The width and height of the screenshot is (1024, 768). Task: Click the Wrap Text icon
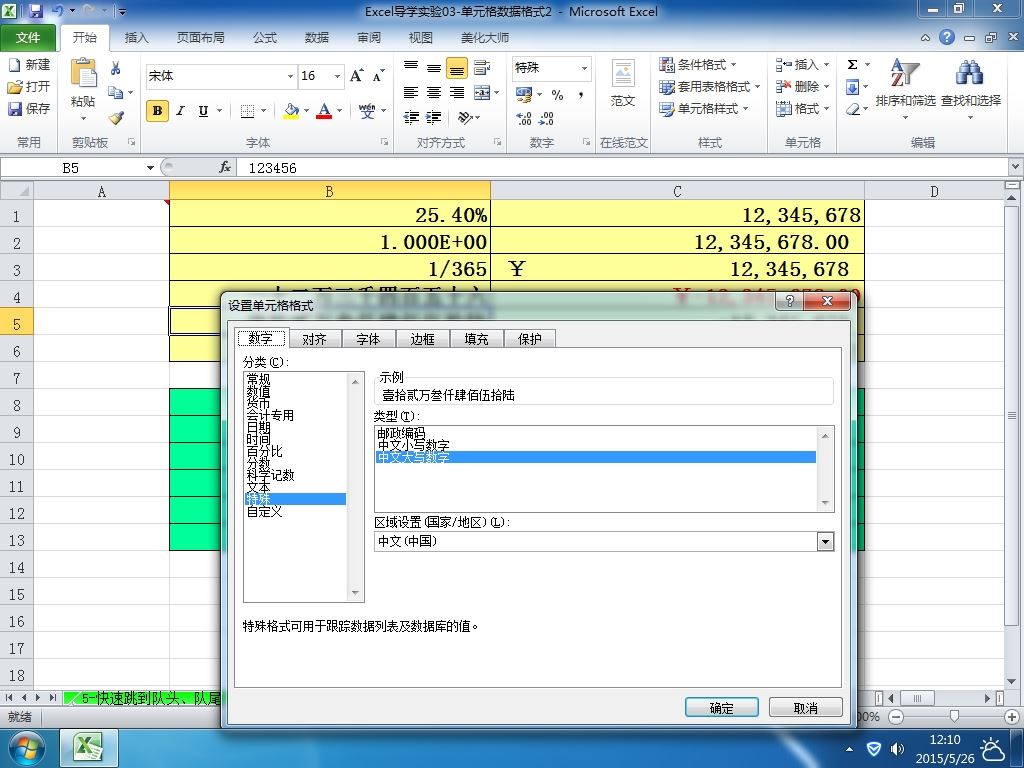point(482,67)
